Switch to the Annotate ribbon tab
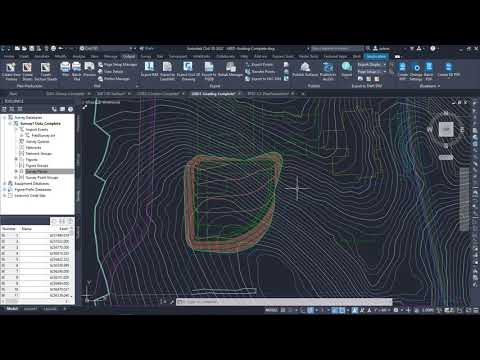Image resolution: width=480 pixels, height=360 pixels. (x=42, y=56)
